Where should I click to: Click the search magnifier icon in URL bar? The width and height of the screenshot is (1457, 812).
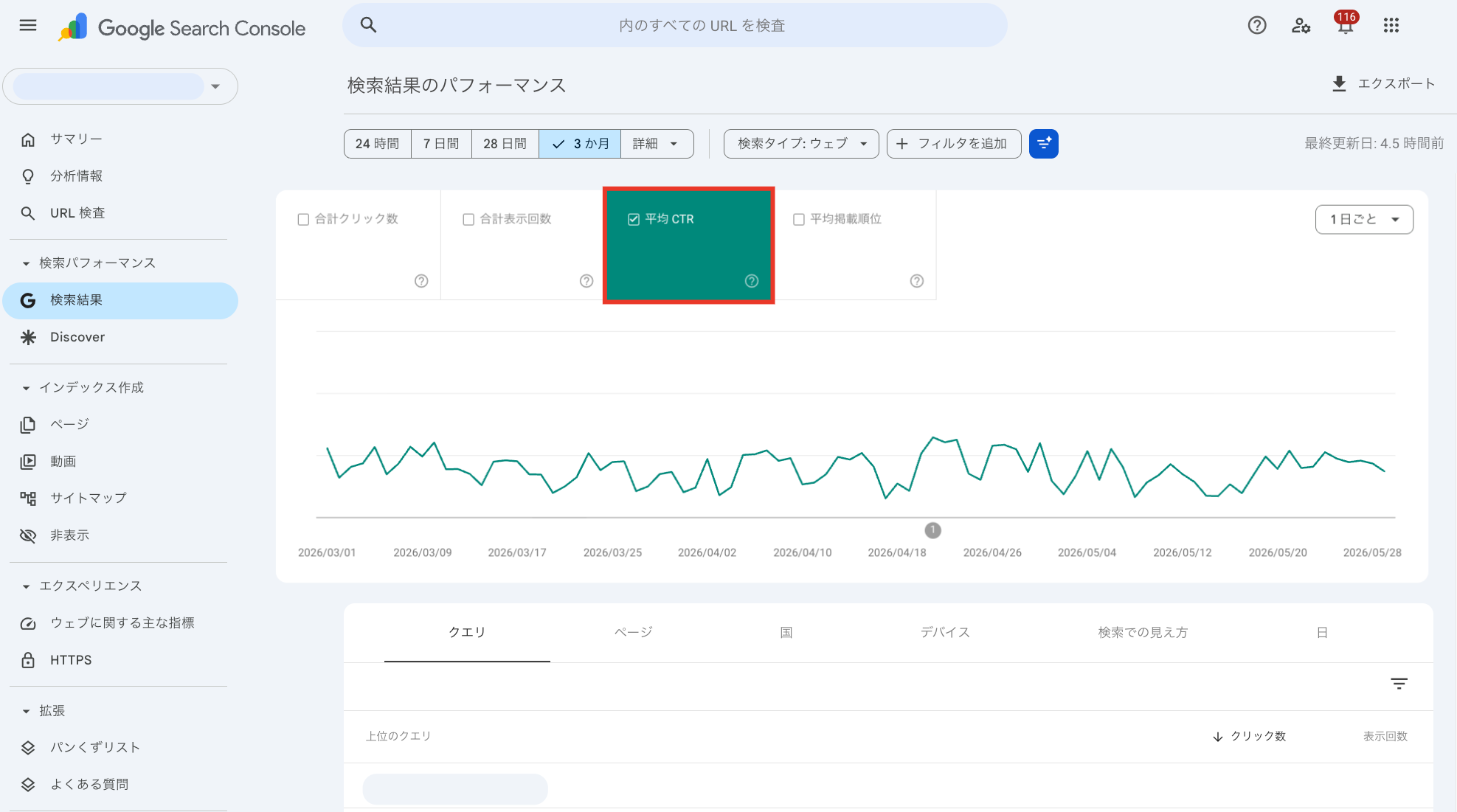pyautogui.click(x=368, y=25)
